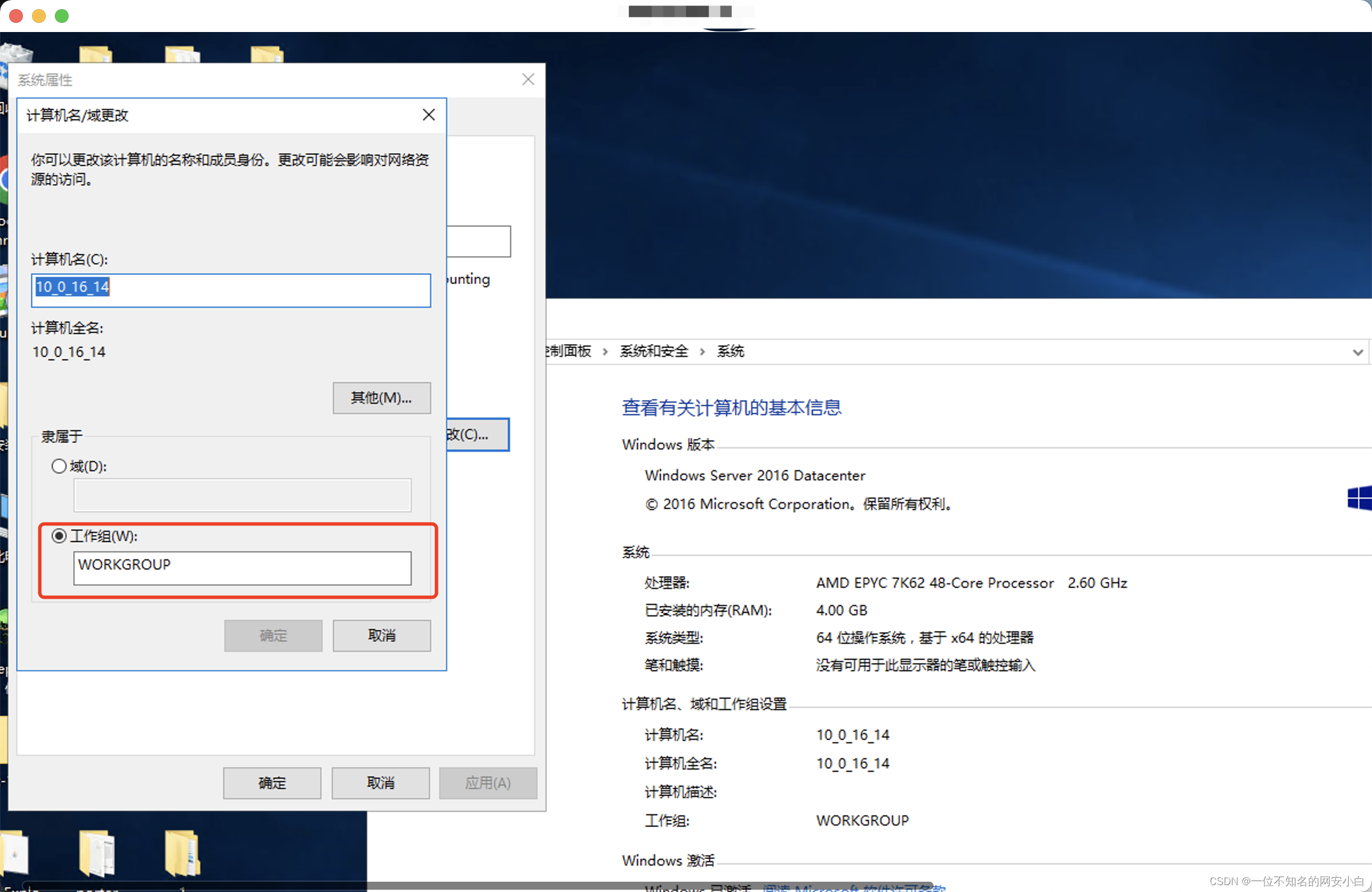Close the 系统属性 window with its X icon
Viewport: 1372px width, 892px height.
pyautogui.click(x=528, y=79)
